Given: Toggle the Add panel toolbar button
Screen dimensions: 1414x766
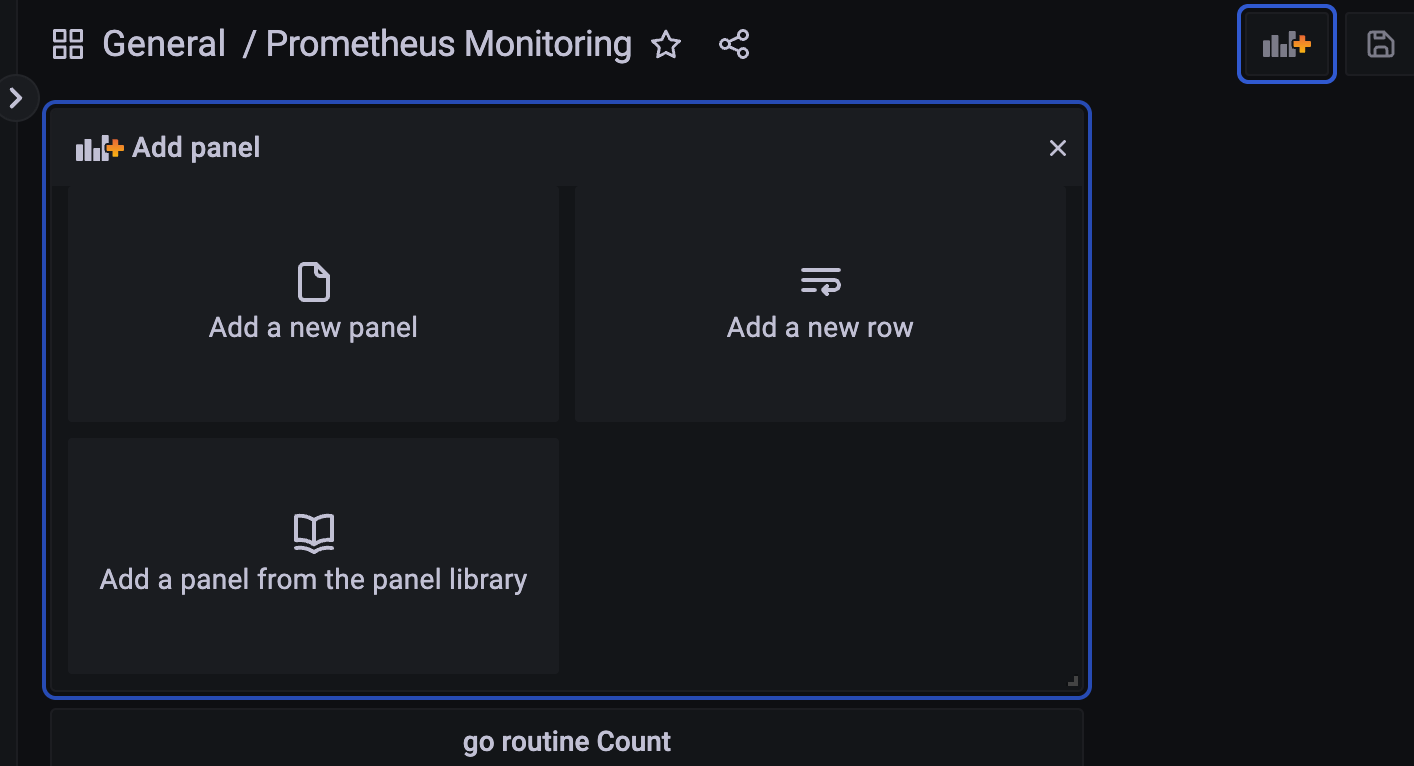Looking at the screenshot, I should [1286, 45].
